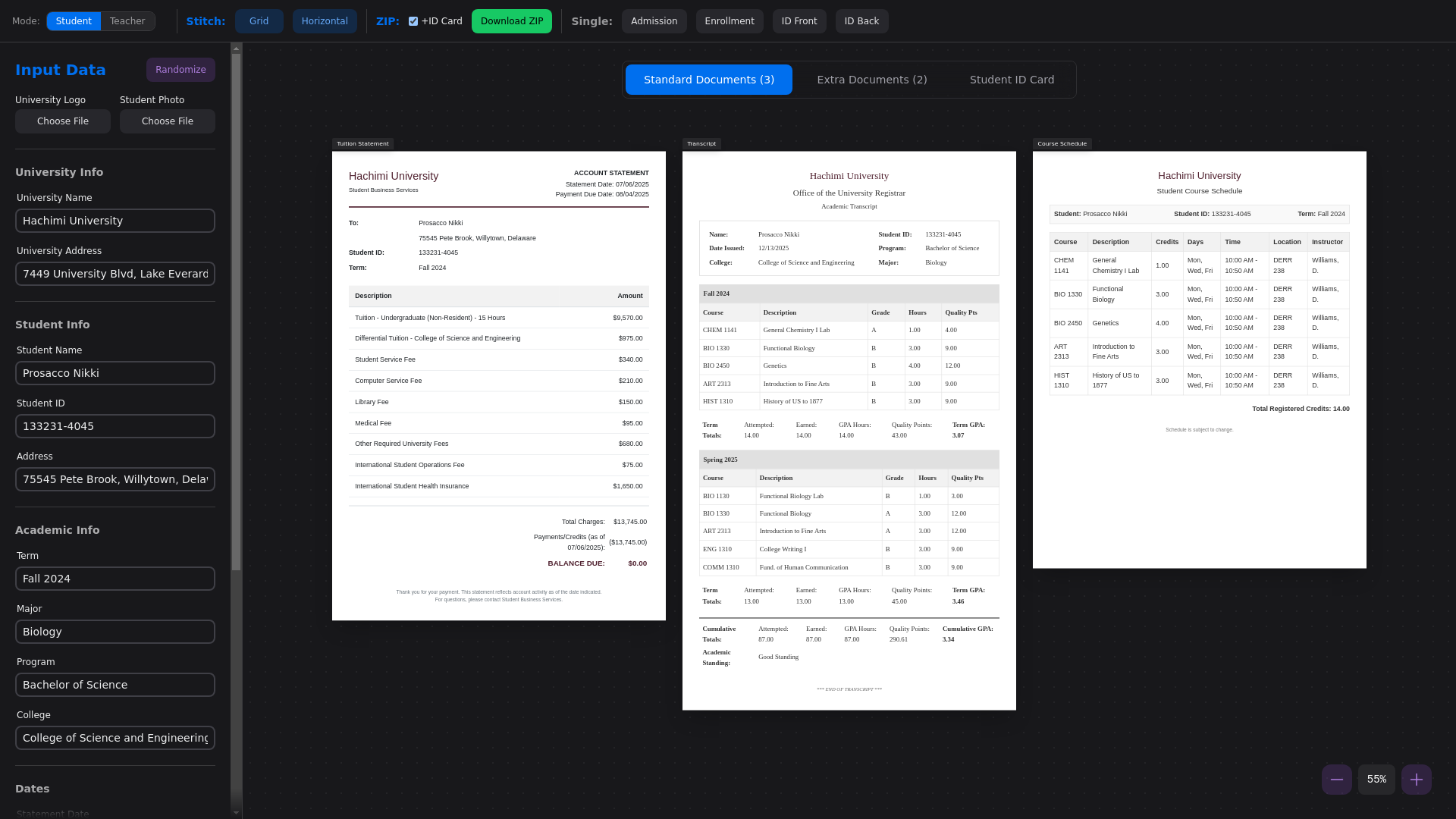Export single ID Back
This screenshot has width=1456, height=819.
(x=862, y=21)
